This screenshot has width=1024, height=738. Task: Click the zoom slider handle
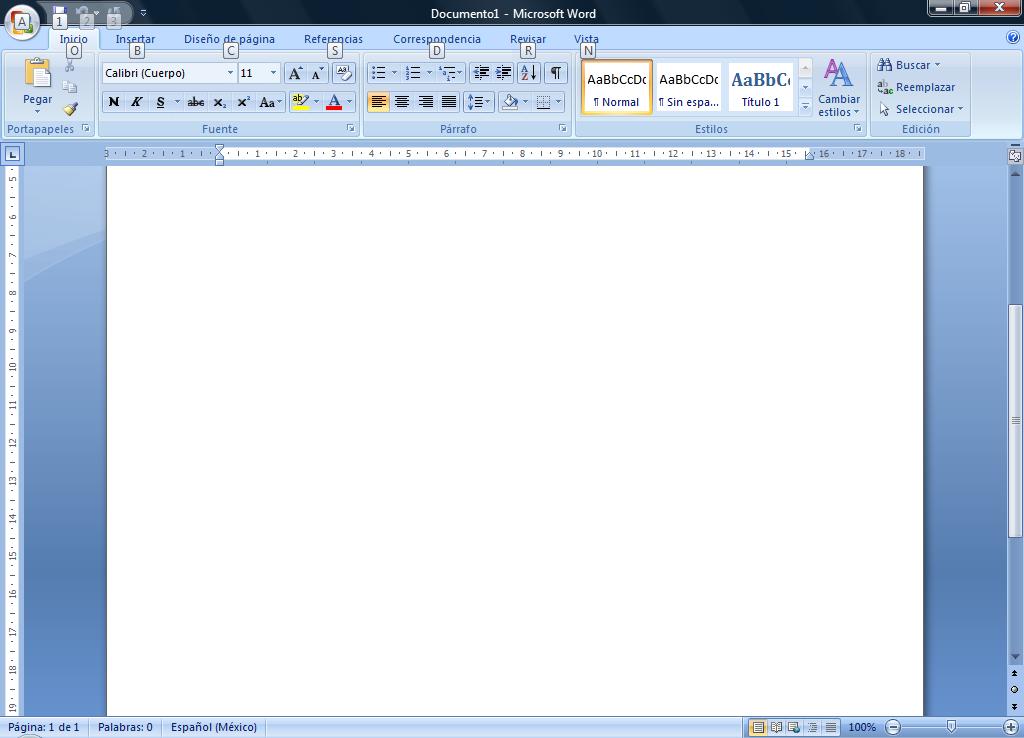point(952,726)
